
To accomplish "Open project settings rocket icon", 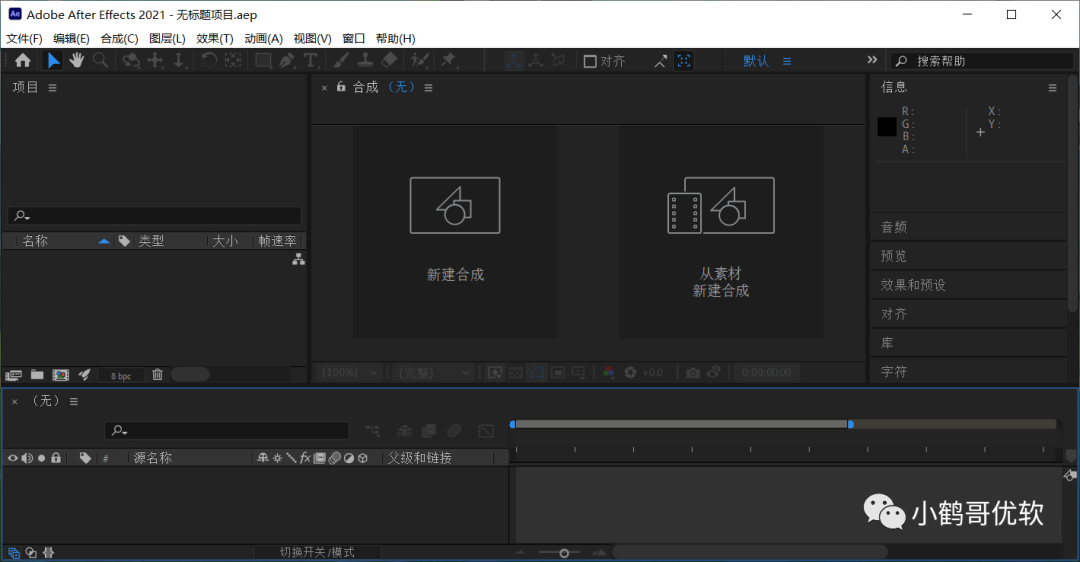I will tap(85, 375).
